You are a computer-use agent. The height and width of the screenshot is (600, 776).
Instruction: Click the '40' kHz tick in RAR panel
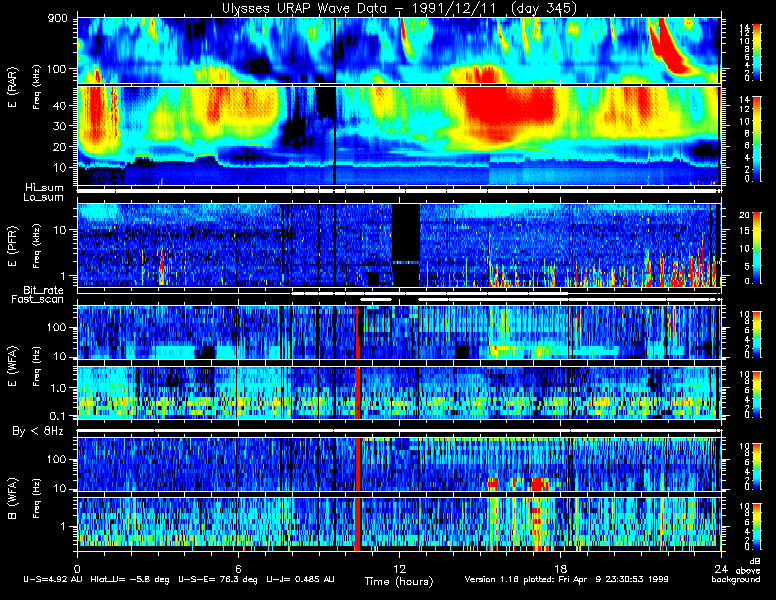click(x=59, y=105)
